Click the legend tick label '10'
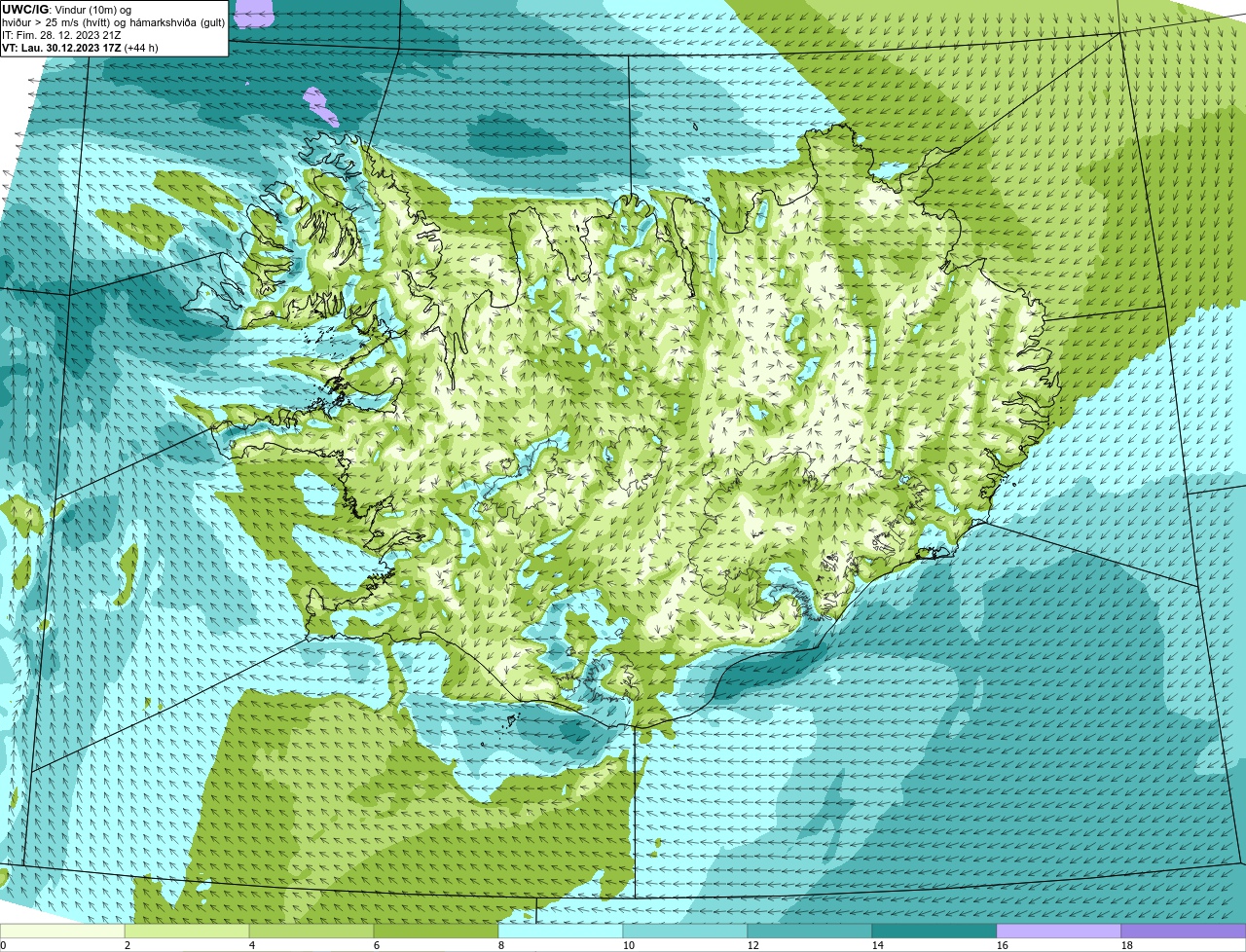This screenshot has width=1246, height=952. [x=629, y=945]
